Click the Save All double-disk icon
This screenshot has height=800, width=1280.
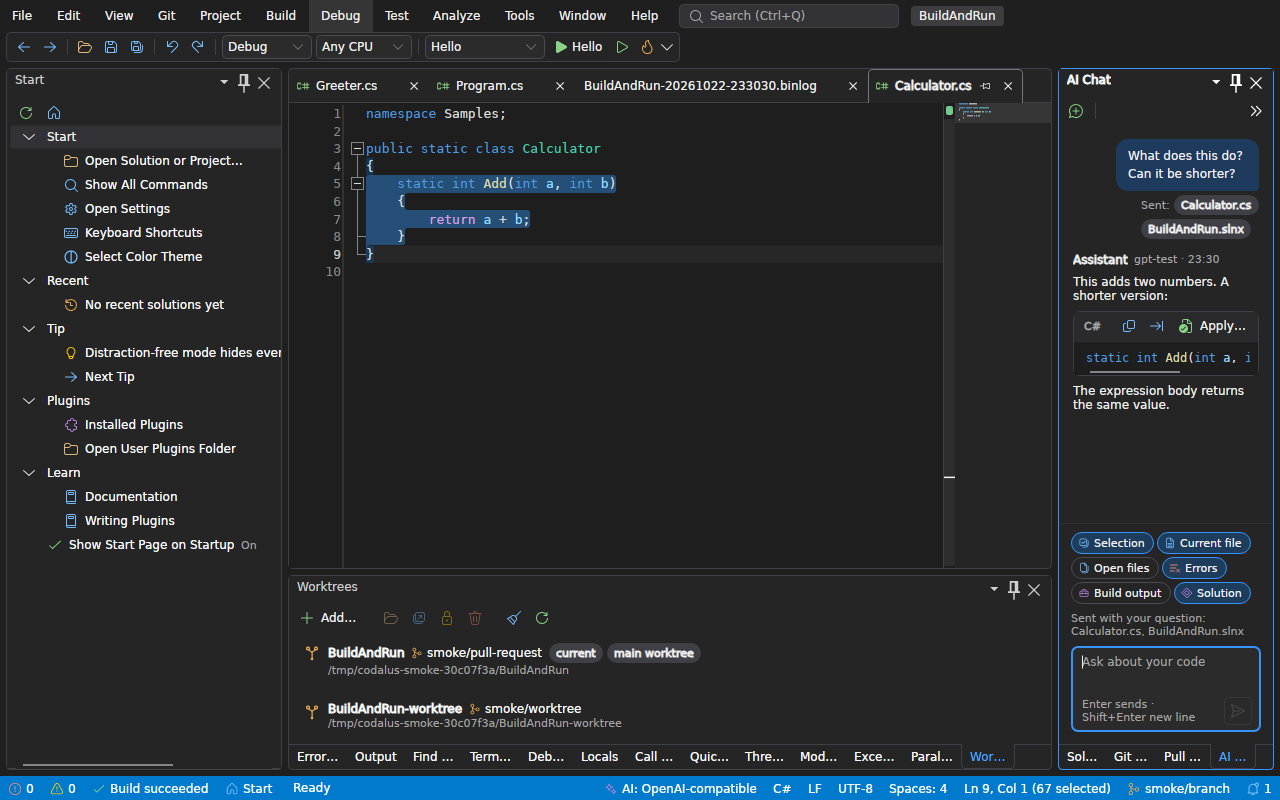click(x=137, y=47)
